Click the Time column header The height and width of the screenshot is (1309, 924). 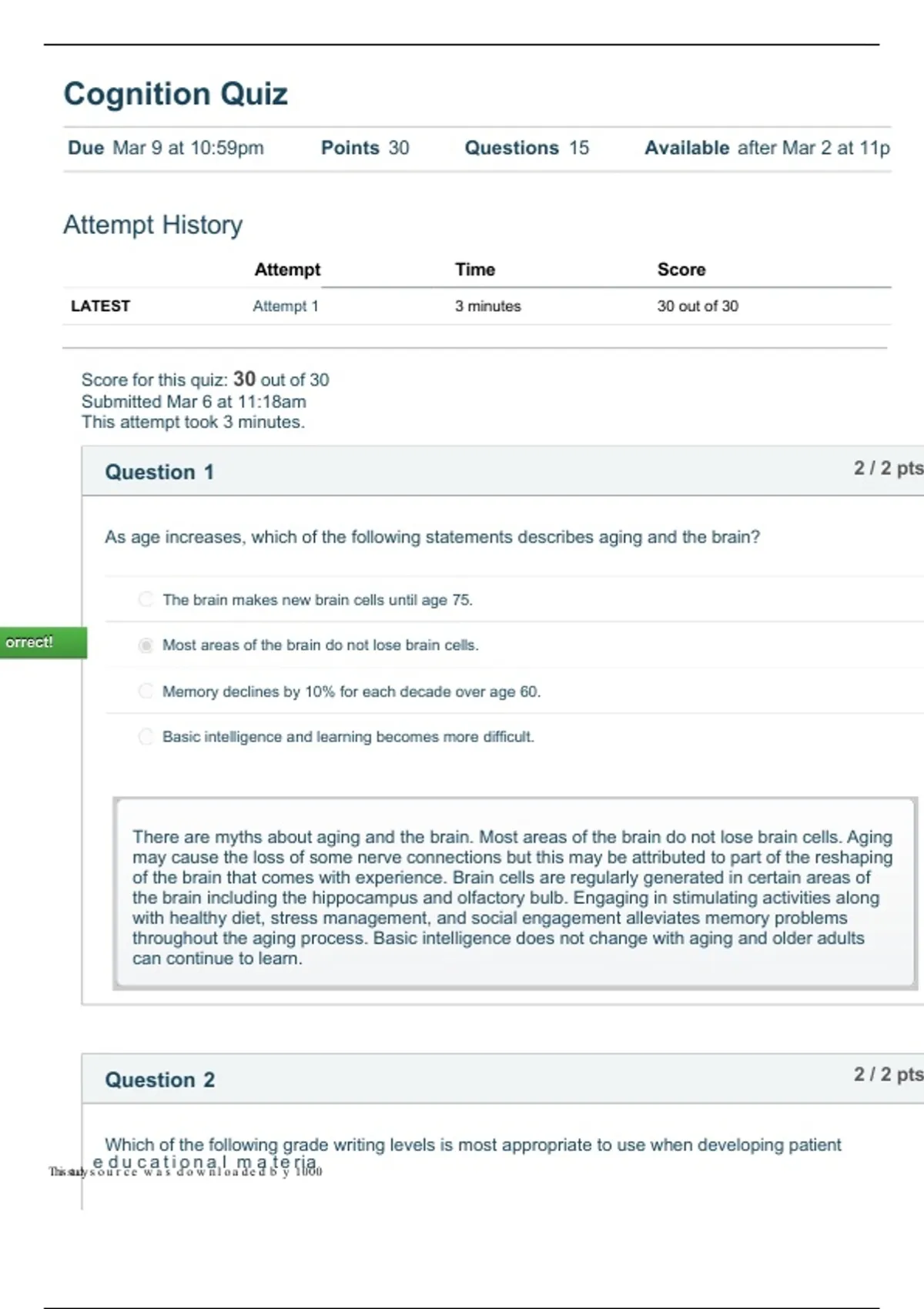click(475, 269)
